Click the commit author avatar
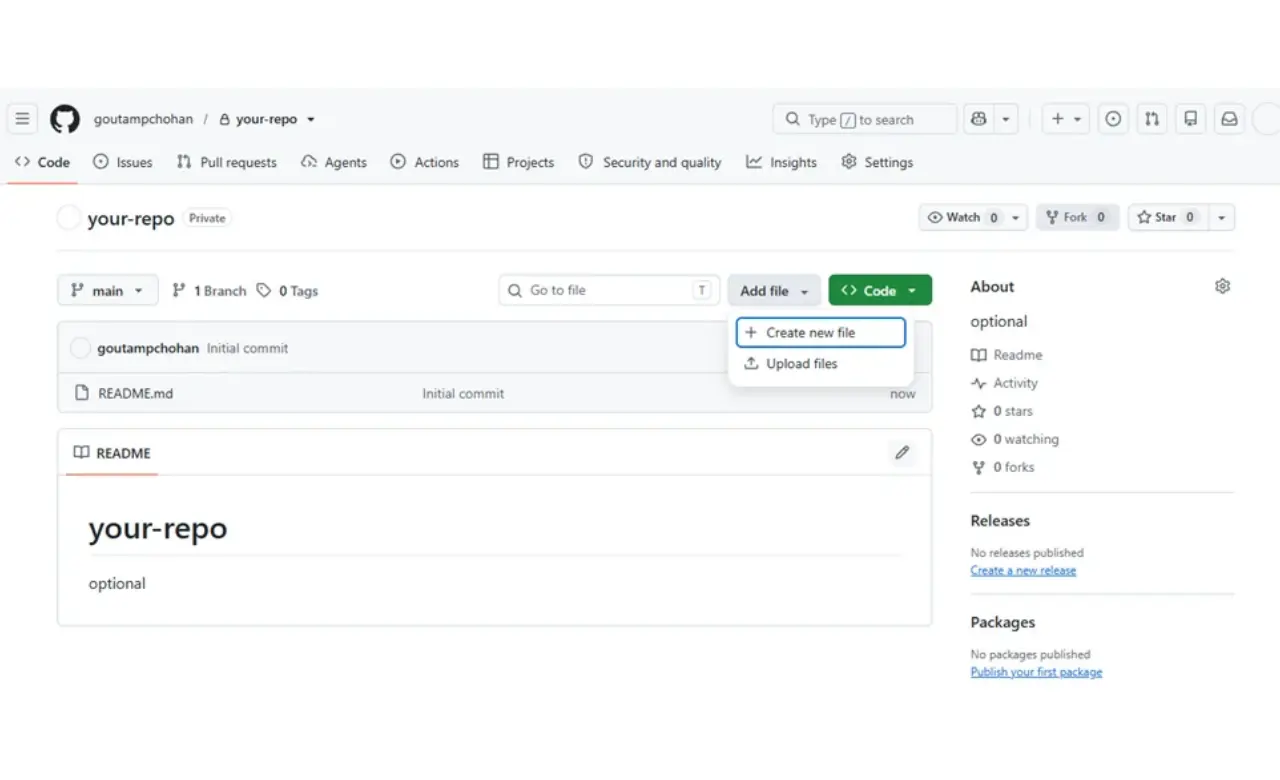Image resolution: width=1280 pixels, height=780 pixels. [x=80, y=348]
